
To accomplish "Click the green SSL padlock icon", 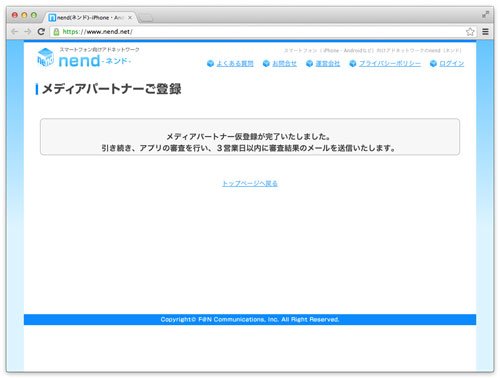I will pos(56,32).
